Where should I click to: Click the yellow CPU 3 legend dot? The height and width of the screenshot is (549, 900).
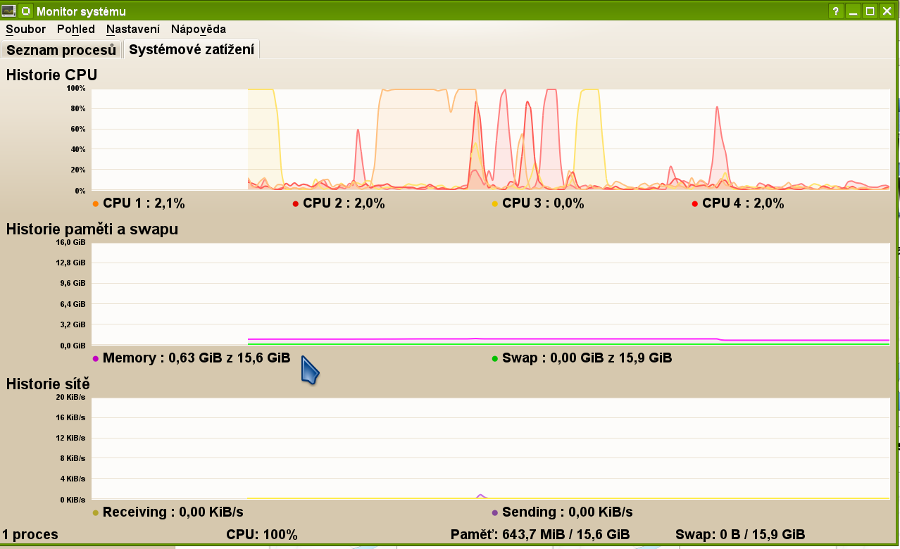[494, 203]
